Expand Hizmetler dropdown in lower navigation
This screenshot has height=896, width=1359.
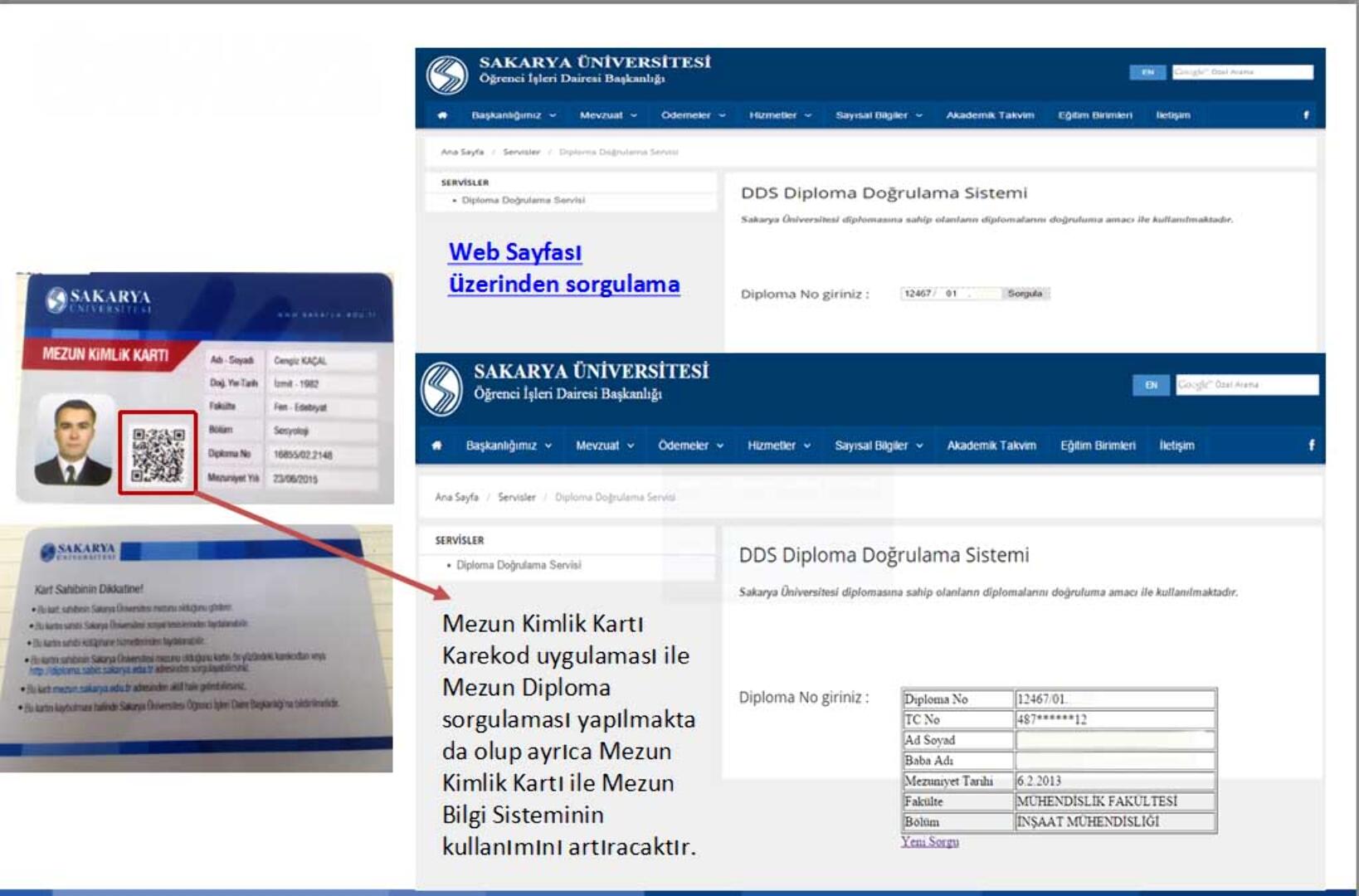pos(779,446)
